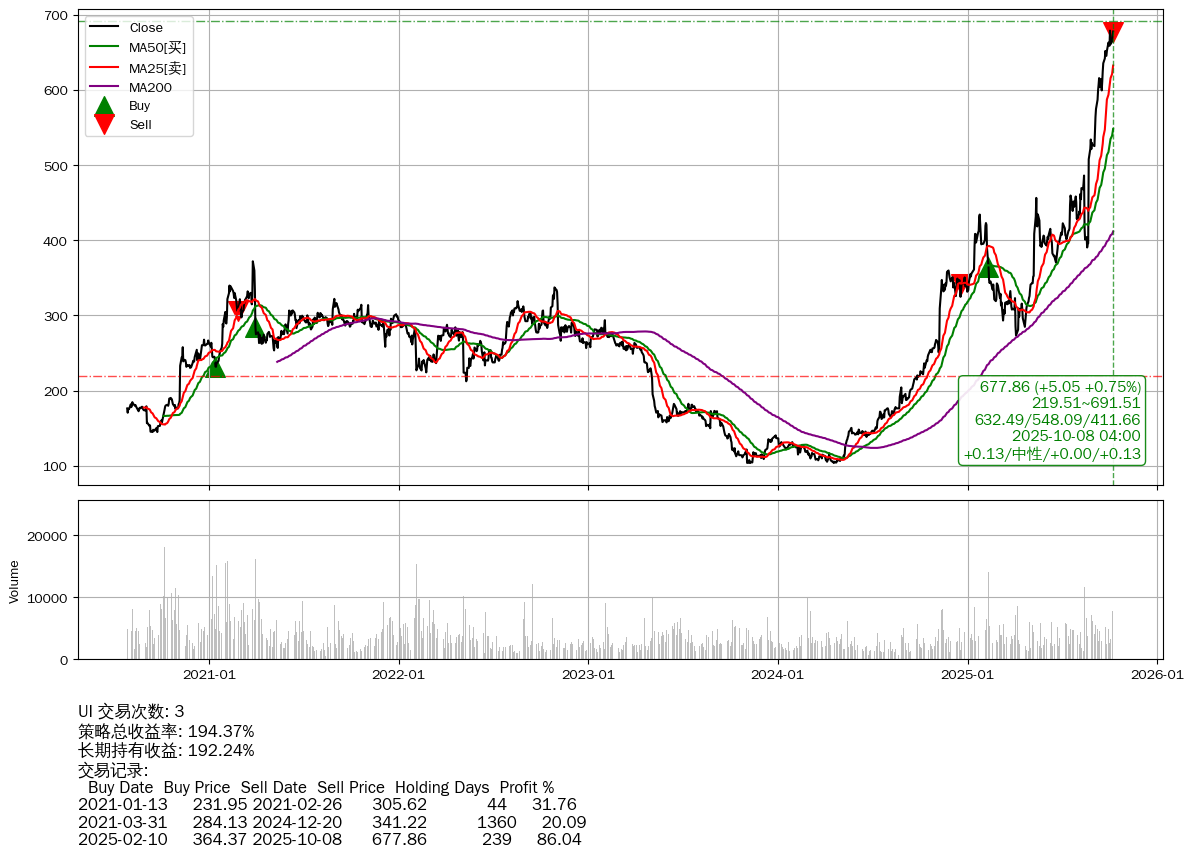Click the green Buy marker from February 2025
The height and width of the screenshot is (857, 1194).
989,267
